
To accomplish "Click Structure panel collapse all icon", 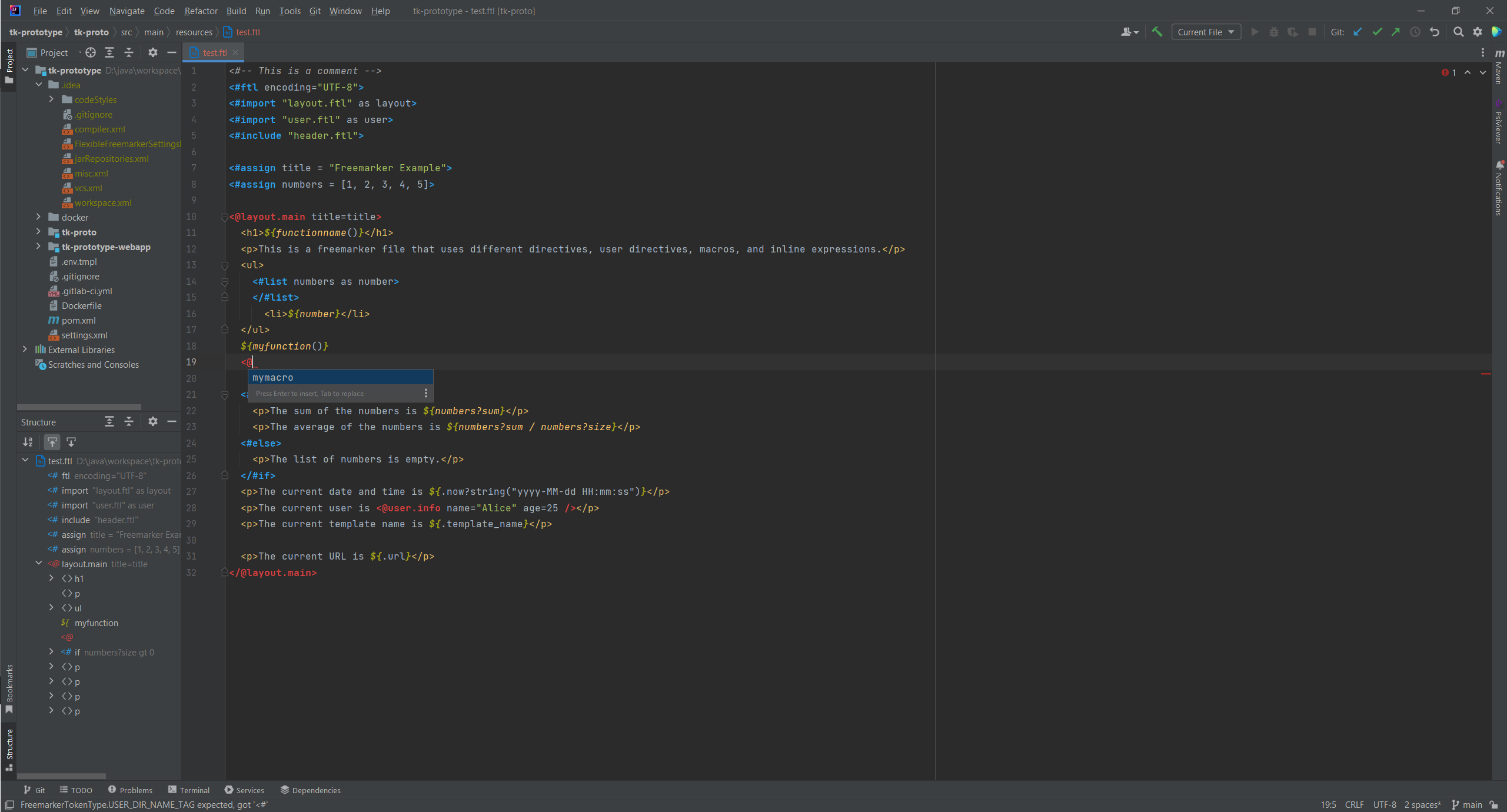I will click(x=129, y=421).
